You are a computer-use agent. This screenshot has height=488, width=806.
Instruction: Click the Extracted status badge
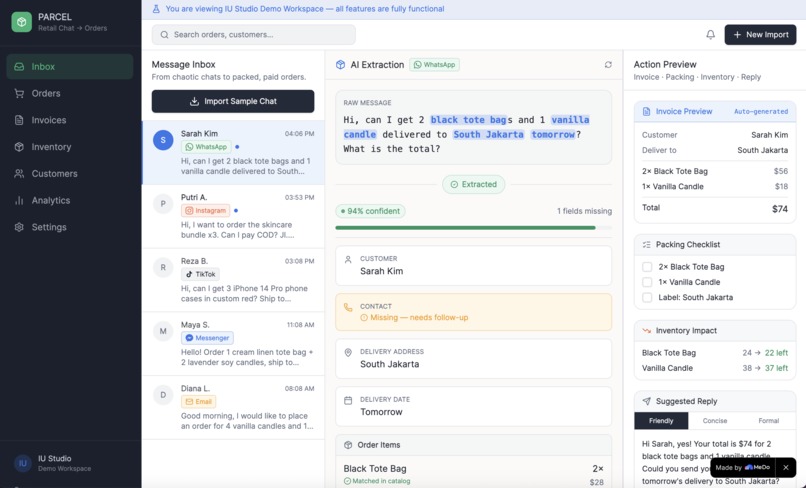(473, 184)
